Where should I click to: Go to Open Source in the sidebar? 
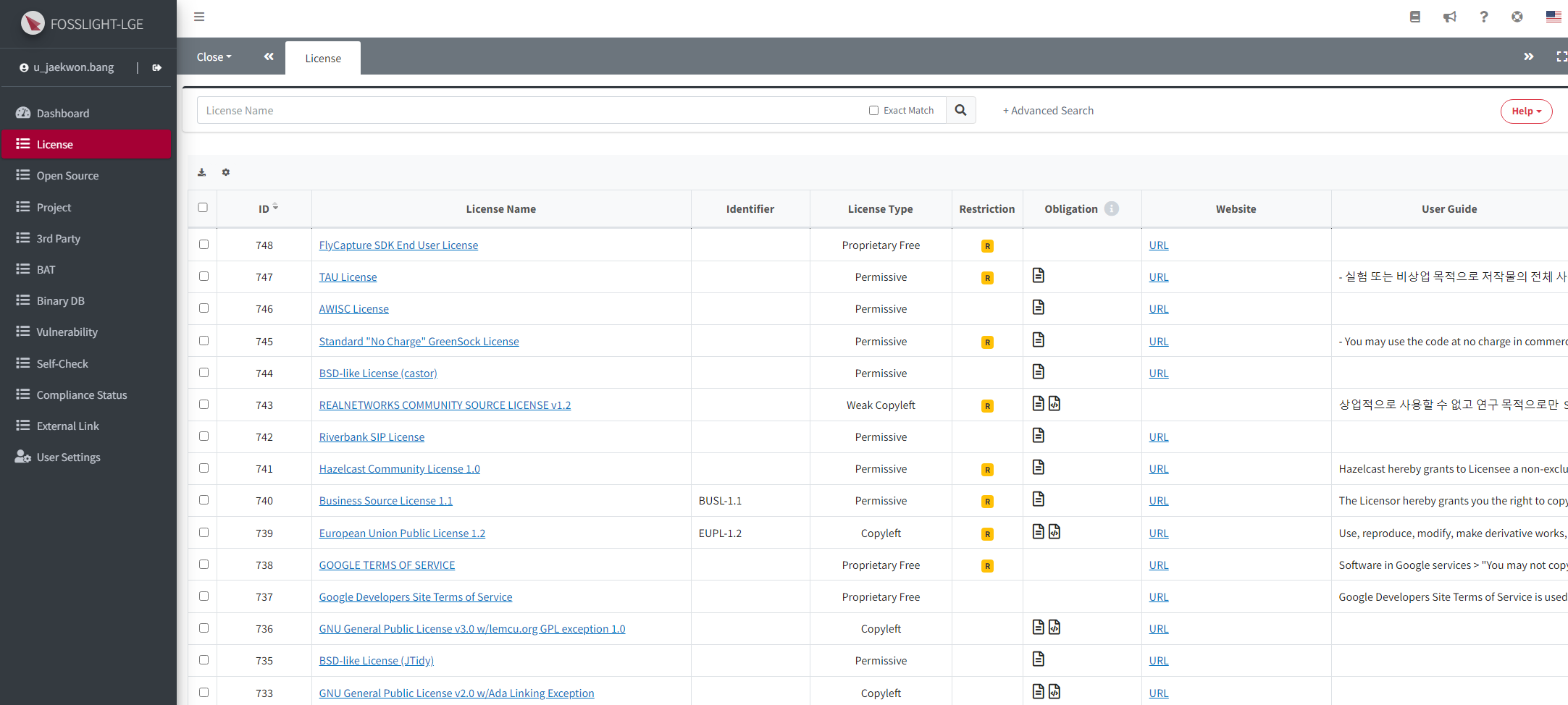85,175
